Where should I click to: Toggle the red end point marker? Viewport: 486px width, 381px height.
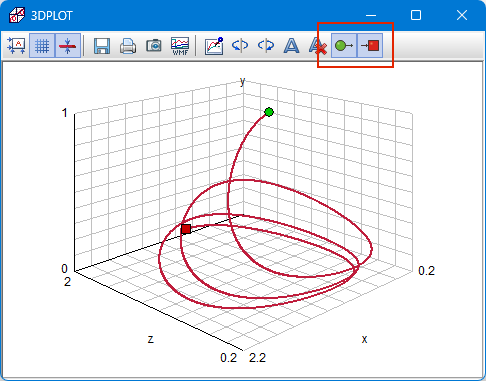tap(370, 45)
